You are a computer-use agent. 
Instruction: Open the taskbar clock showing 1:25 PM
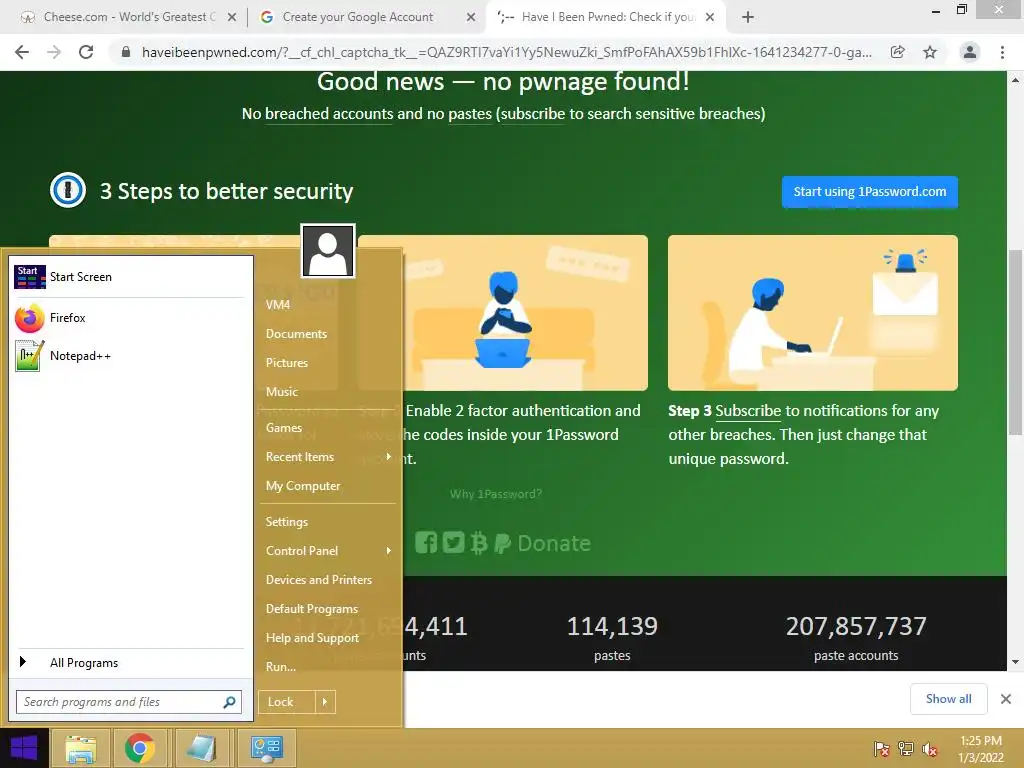point(981,749)
